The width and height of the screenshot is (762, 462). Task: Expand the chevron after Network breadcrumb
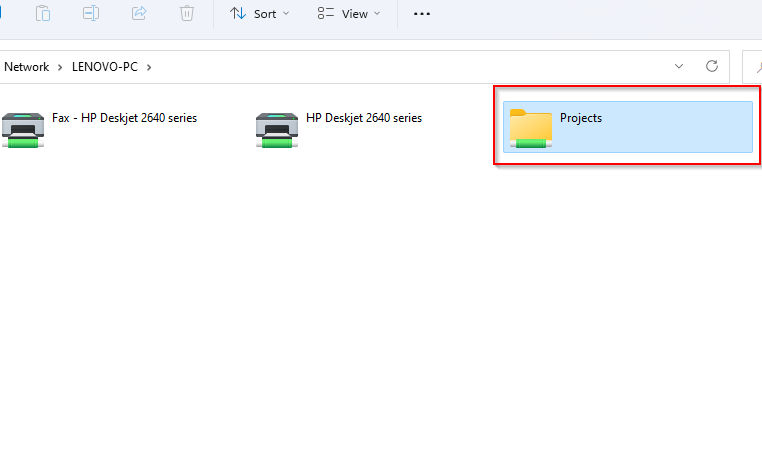coord(60,67)
